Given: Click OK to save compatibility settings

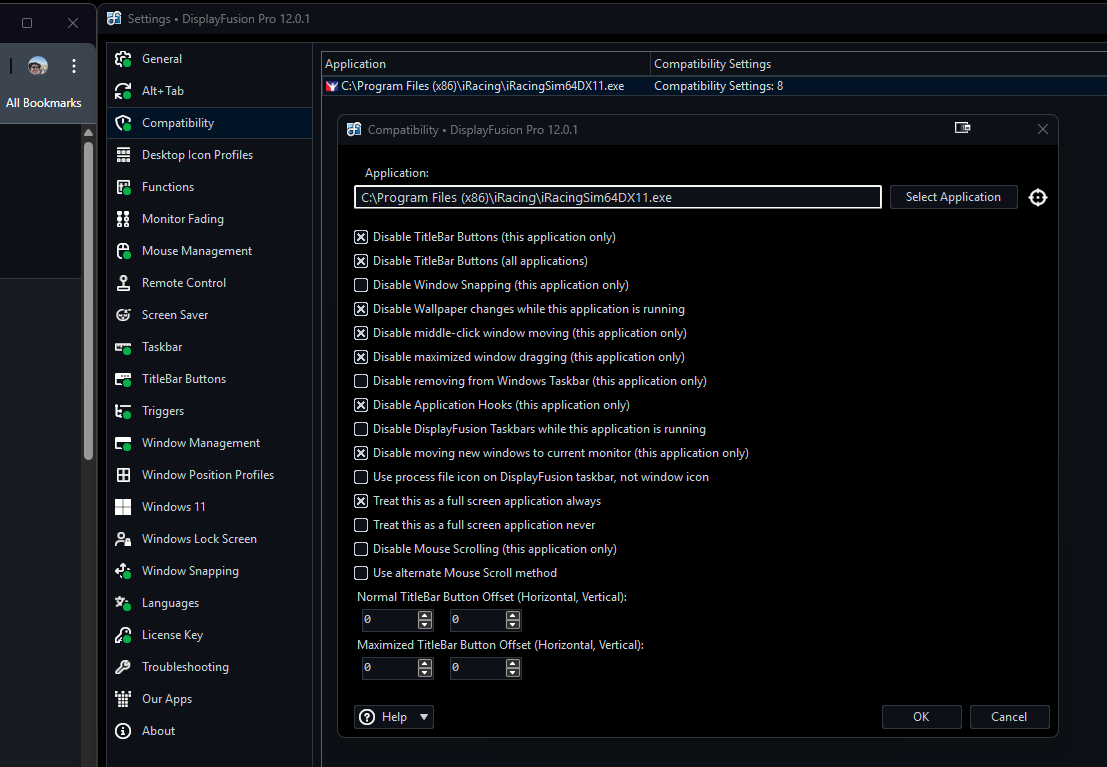Looking at the screenshot, I should tap(921, 717).
